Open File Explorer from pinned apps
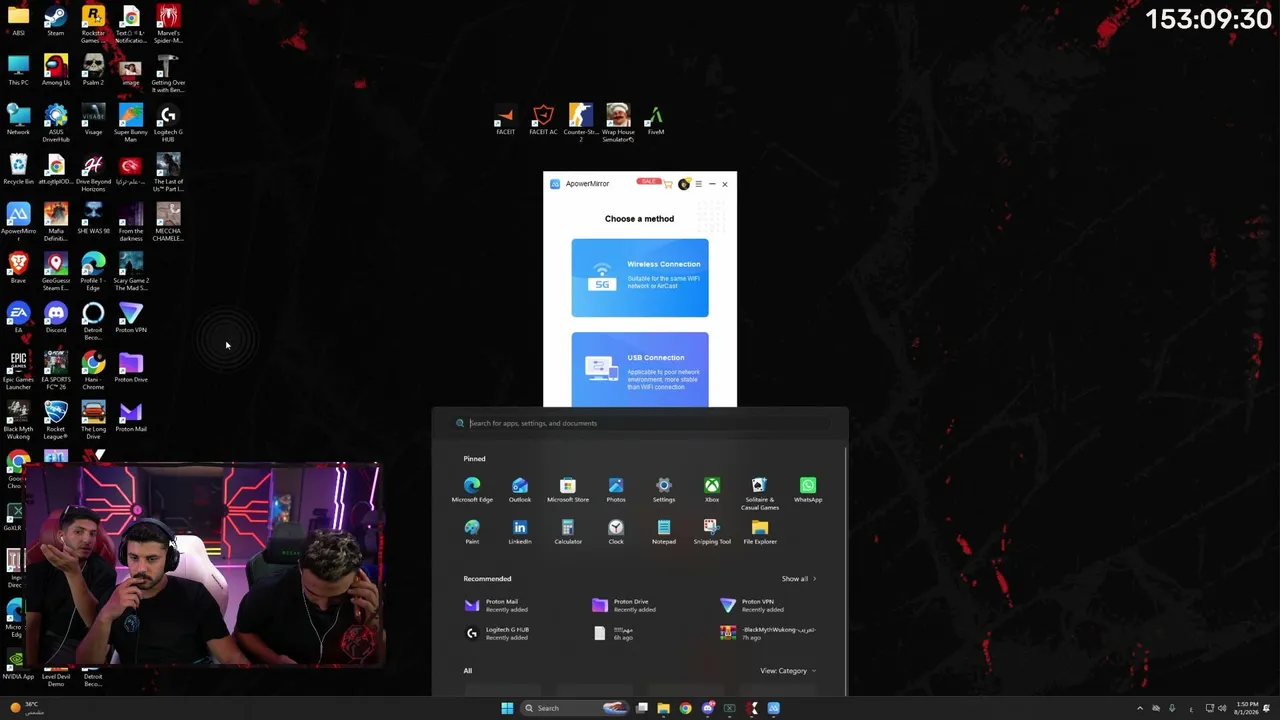Image resolution: width=1280 pixels, height=720 pixels. [760, 532]
